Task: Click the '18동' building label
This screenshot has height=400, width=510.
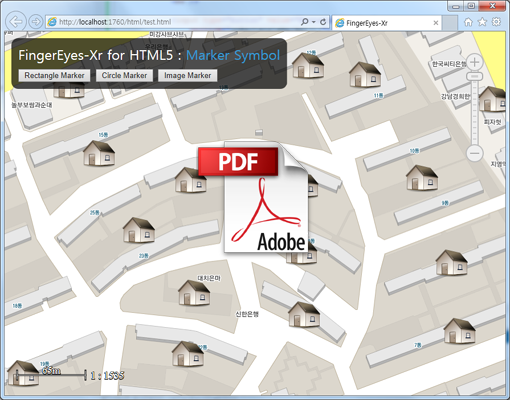Action: click(x=17, y=306)
